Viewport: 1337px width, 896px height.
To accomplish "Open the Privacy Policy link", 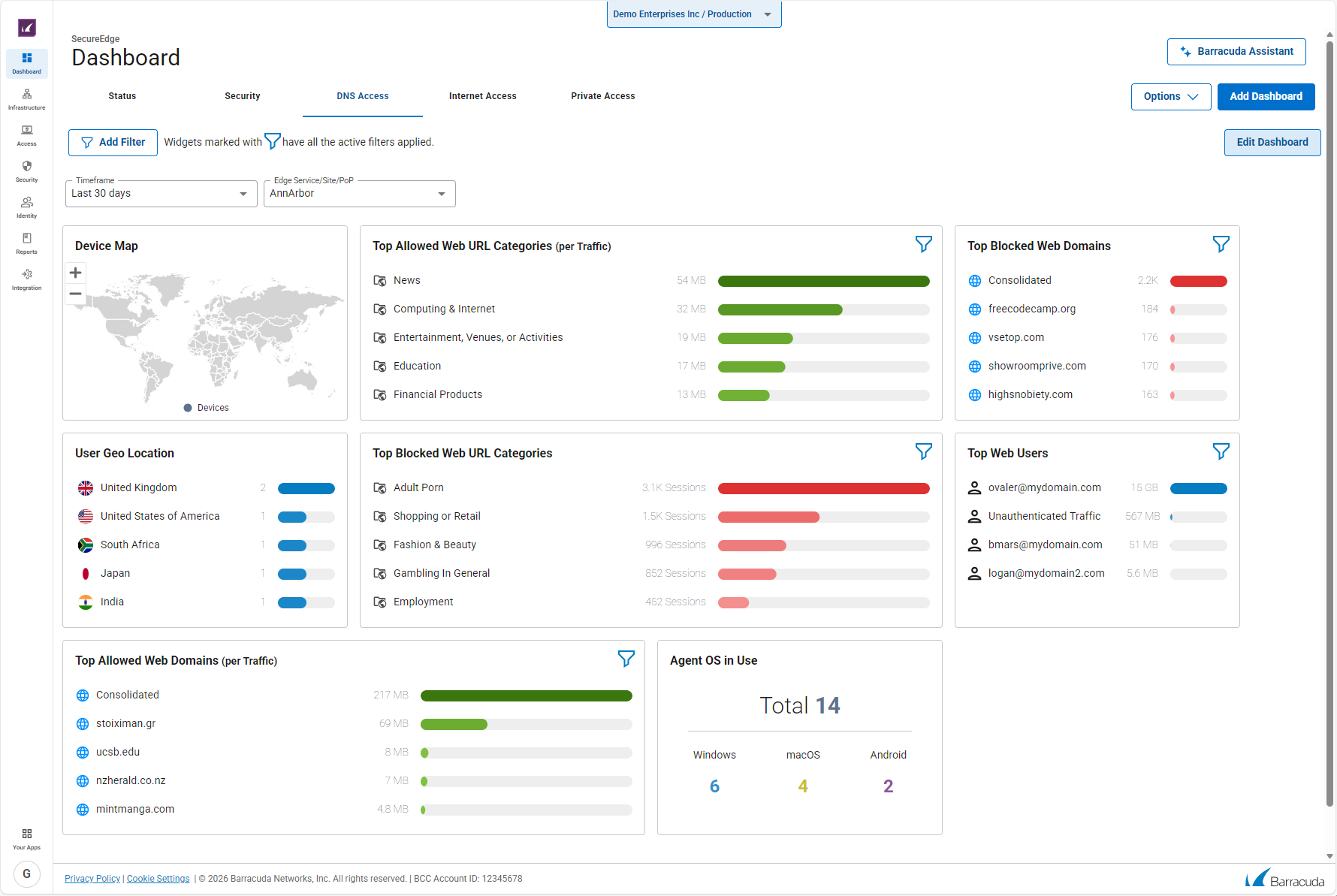I will click(92, 879).
